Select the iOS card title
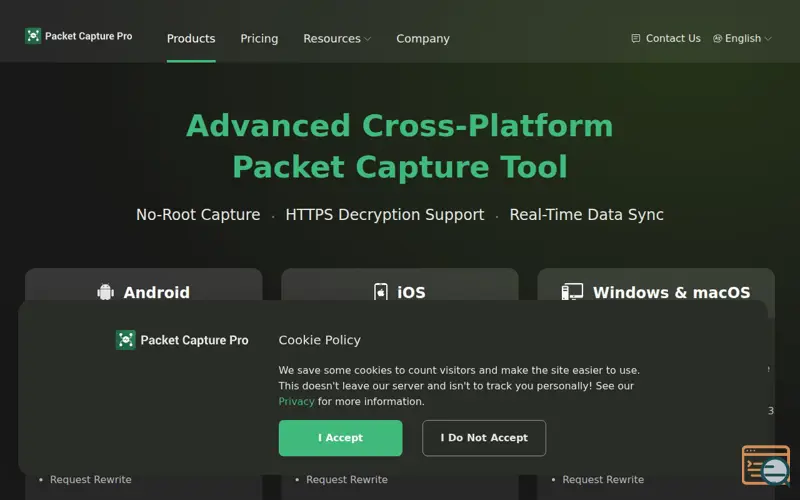 pos(411,292)
